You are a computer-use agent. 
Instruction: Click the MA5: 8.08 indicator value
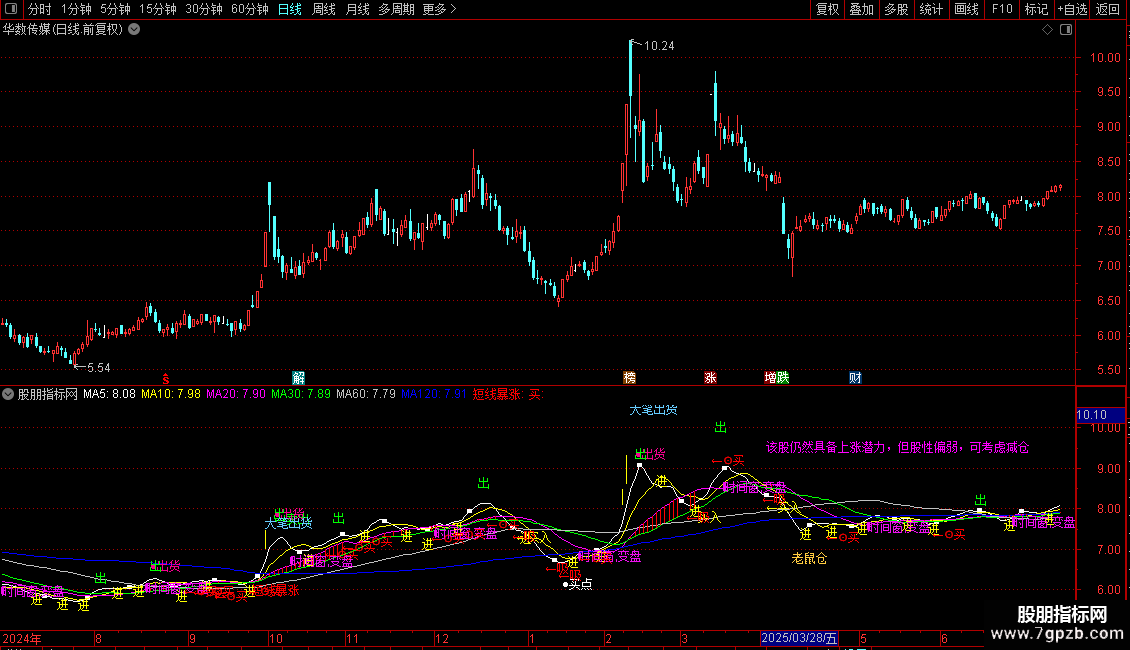pyautogui.click(x=109, y=394)
